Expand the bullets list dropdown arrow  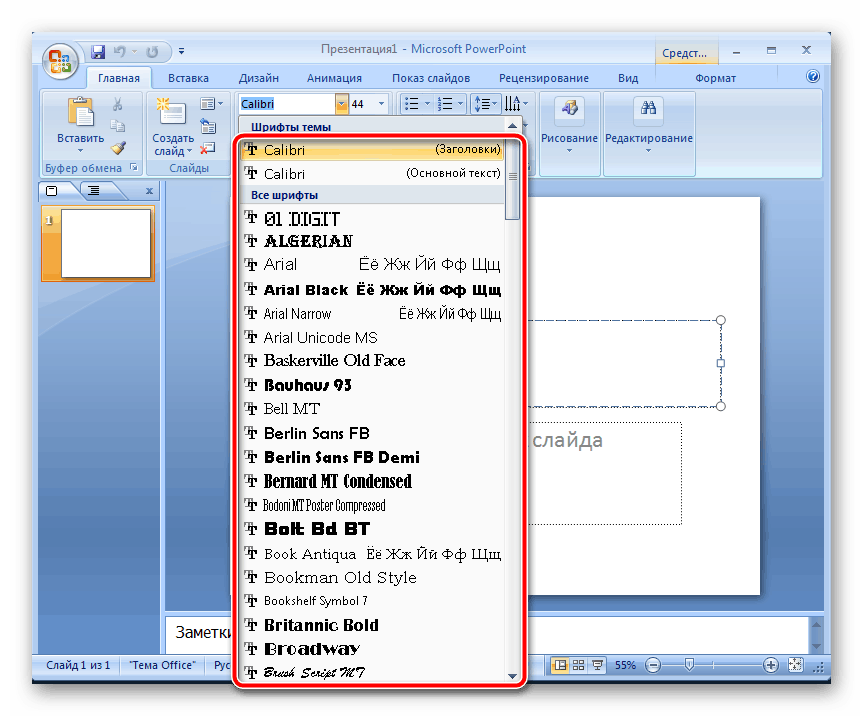(427, 104)
